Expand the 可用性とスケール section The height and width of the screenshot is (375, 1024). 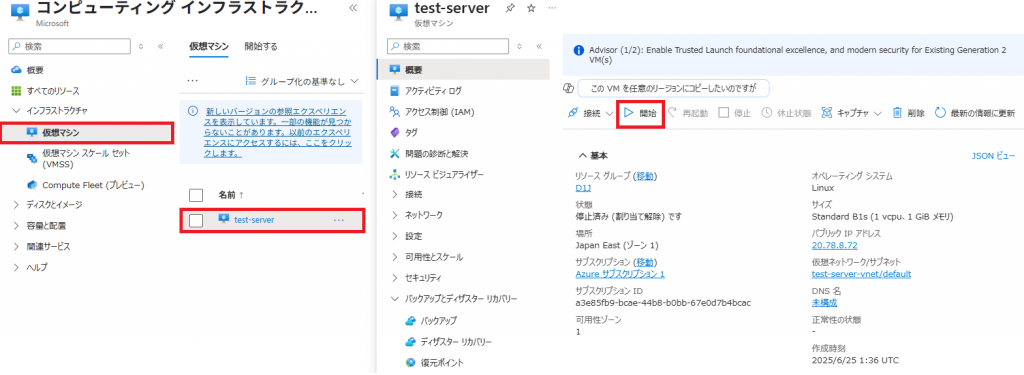pyautogui.click(x=394, y=257)
